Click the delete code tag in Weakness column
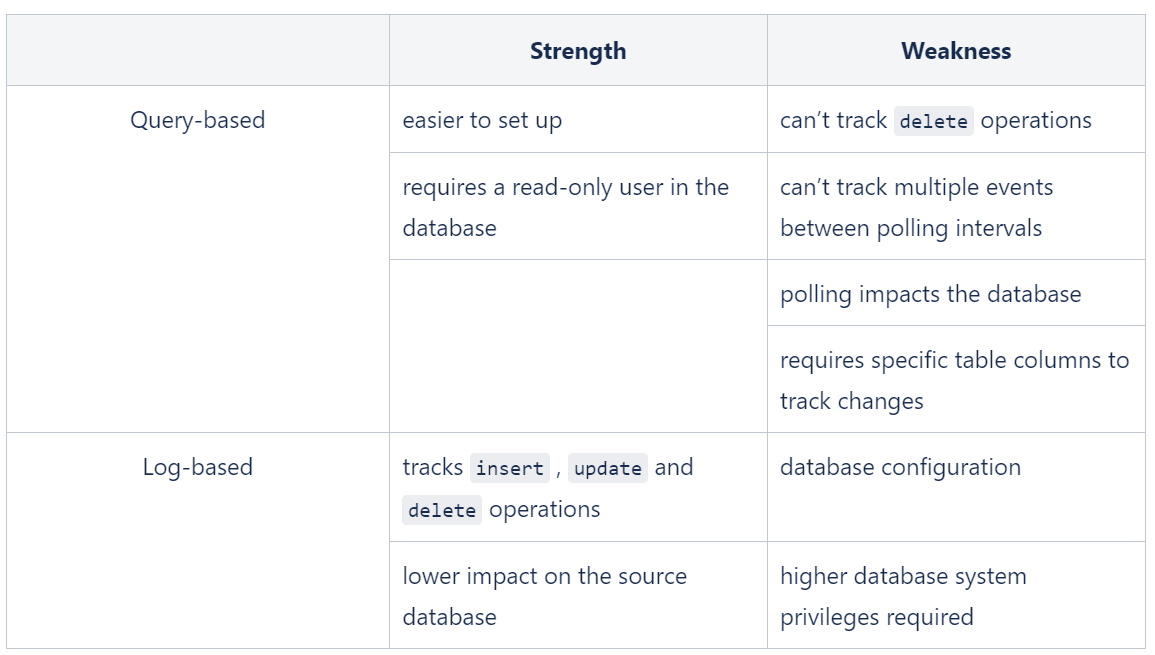The image size is (1155, 655). point(933,121)
